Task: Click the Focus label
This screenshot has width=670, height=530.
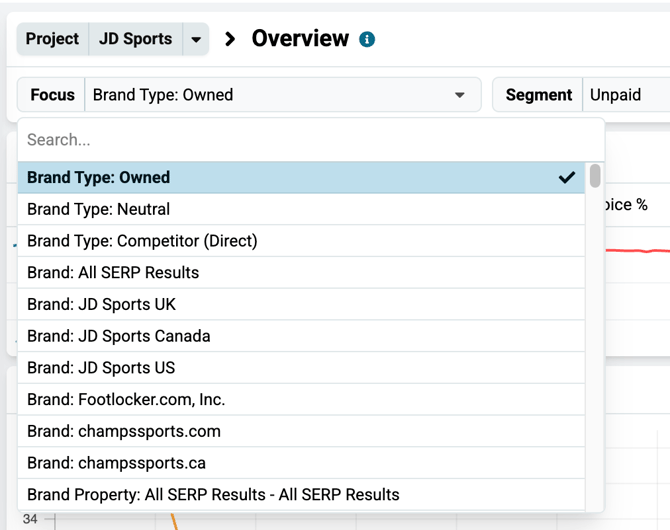Action: pos(52,95)
